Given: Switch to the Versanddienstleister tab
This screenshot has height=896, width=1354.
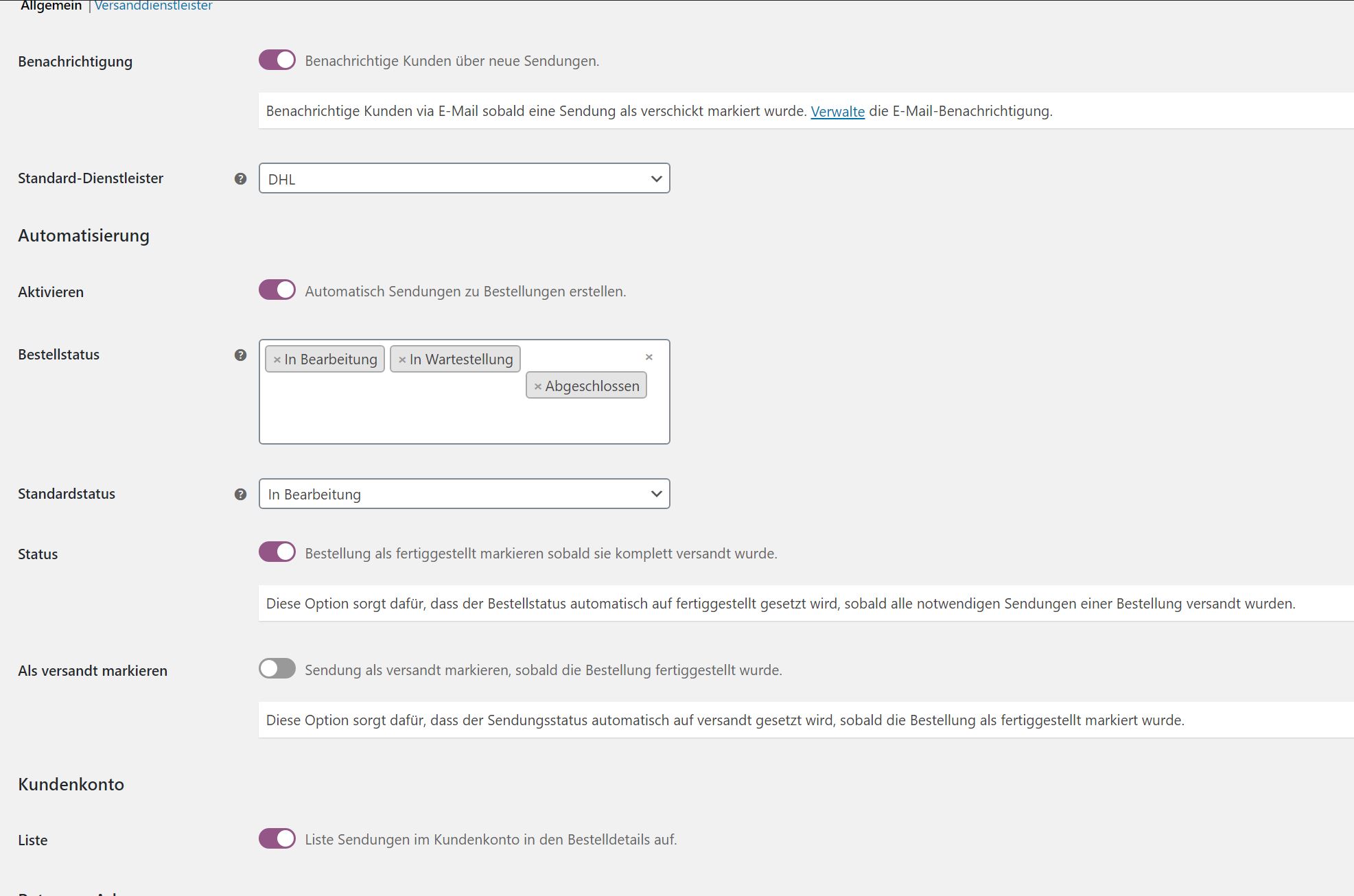Looking at the screenshot, I should [154, 6].
